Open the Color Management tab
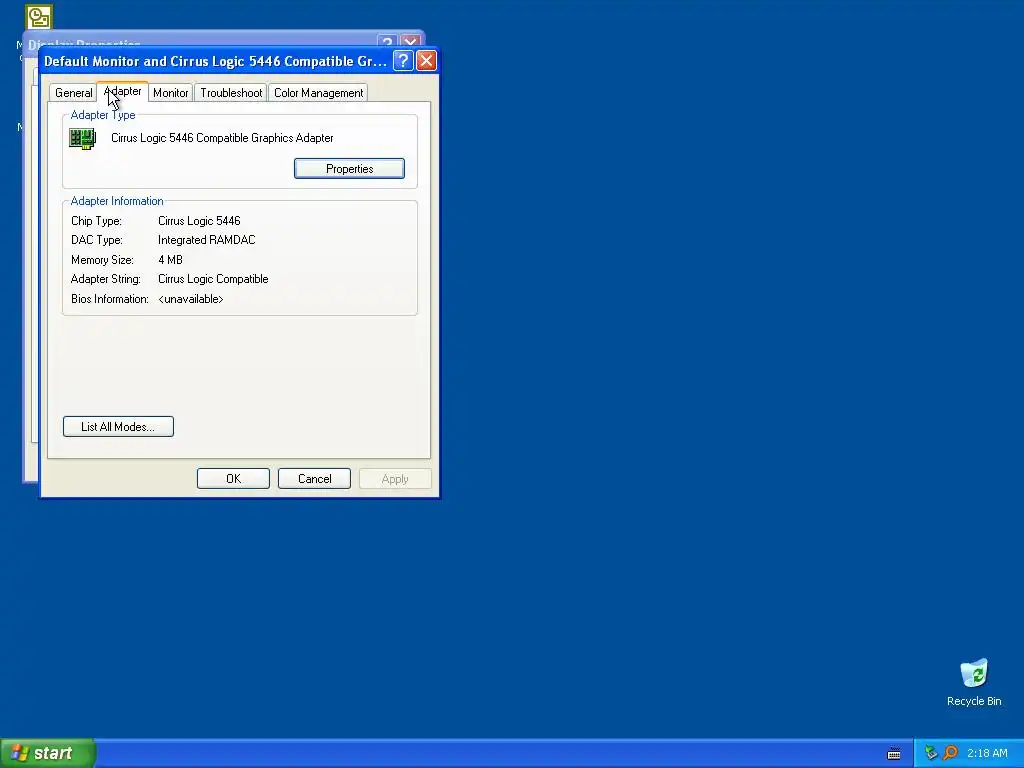This screenshot has width=1024, height=768. point(318,93)
